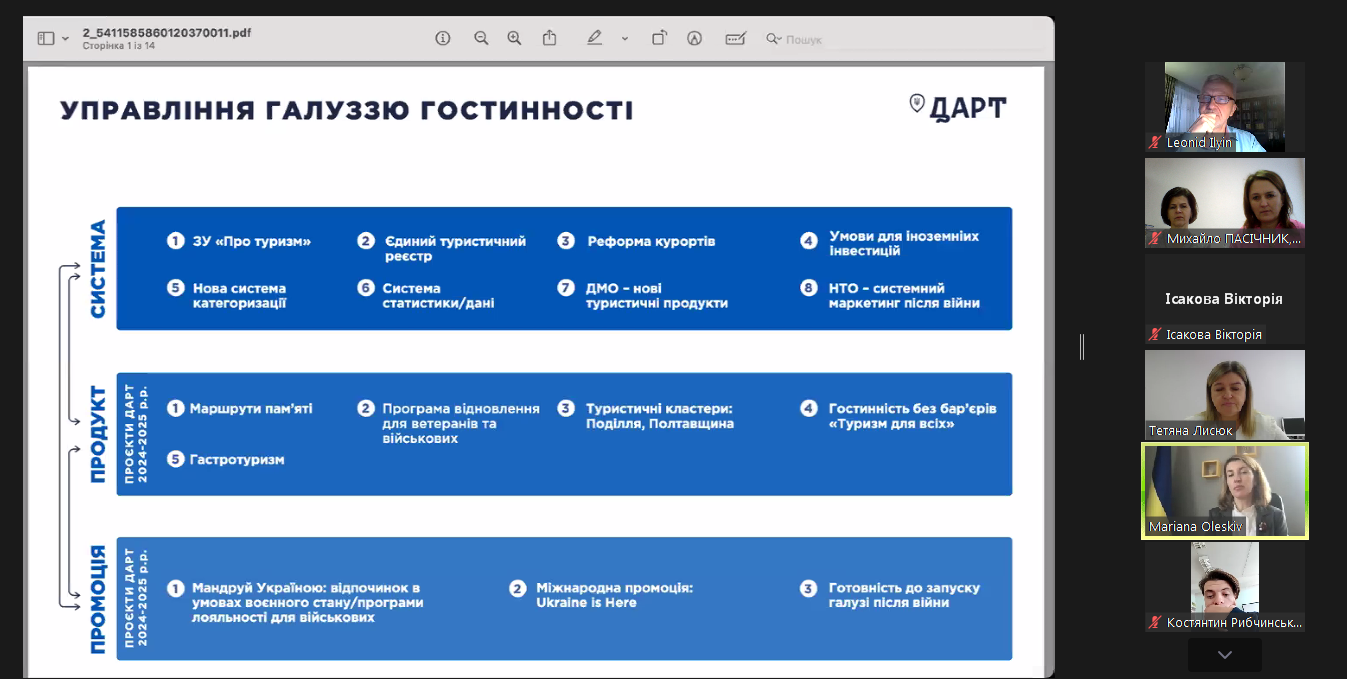
Task: Select Mariana Oleskiv's highlighted video tile
Action: (x=1224, y=490)
